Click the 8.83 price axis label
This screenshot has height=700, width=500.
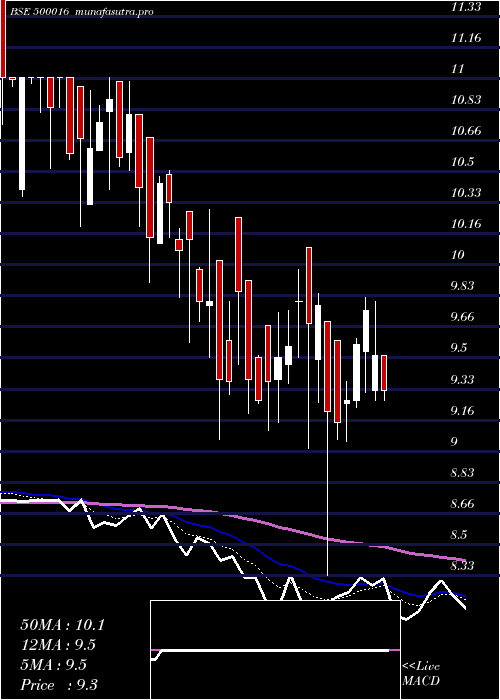point(462,473)
